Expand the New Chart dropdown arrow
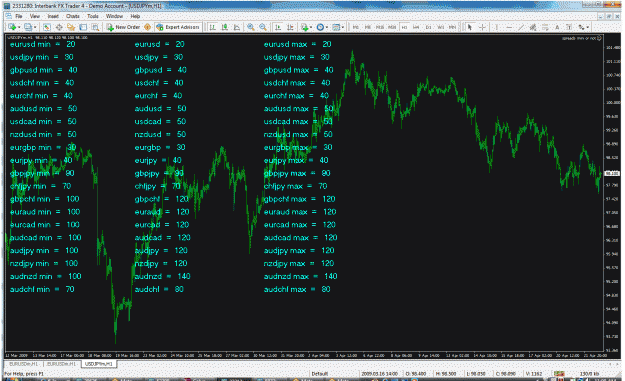 click(19, 27)
